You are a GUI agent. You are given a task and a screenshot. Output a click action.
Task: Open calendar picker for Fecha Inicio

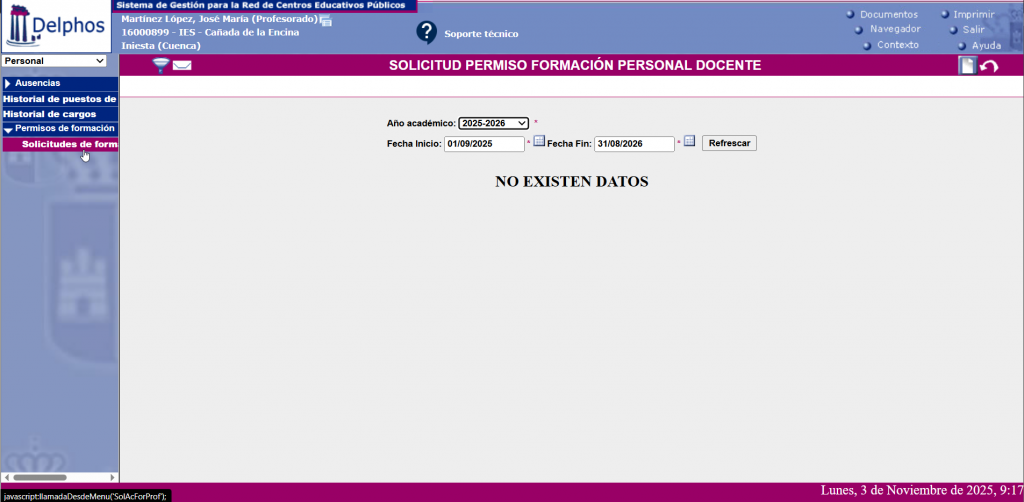pos(539,142)
